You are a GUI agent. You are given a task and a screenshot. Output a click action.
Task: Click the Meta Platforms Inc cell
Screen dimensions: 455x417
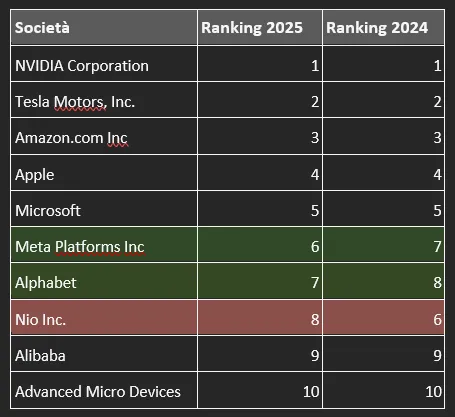pyautogui.click(x=104, y=245)
